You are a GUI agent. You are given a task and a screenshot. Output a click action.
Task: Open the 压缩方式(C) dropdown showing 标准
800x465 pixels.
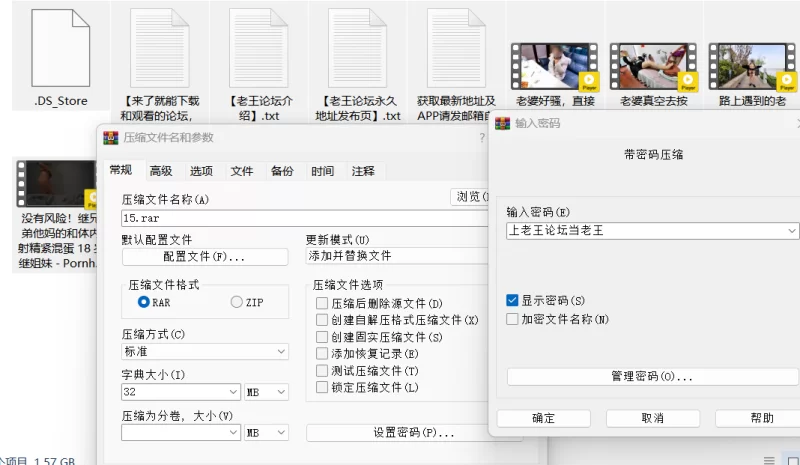(205, 352)
